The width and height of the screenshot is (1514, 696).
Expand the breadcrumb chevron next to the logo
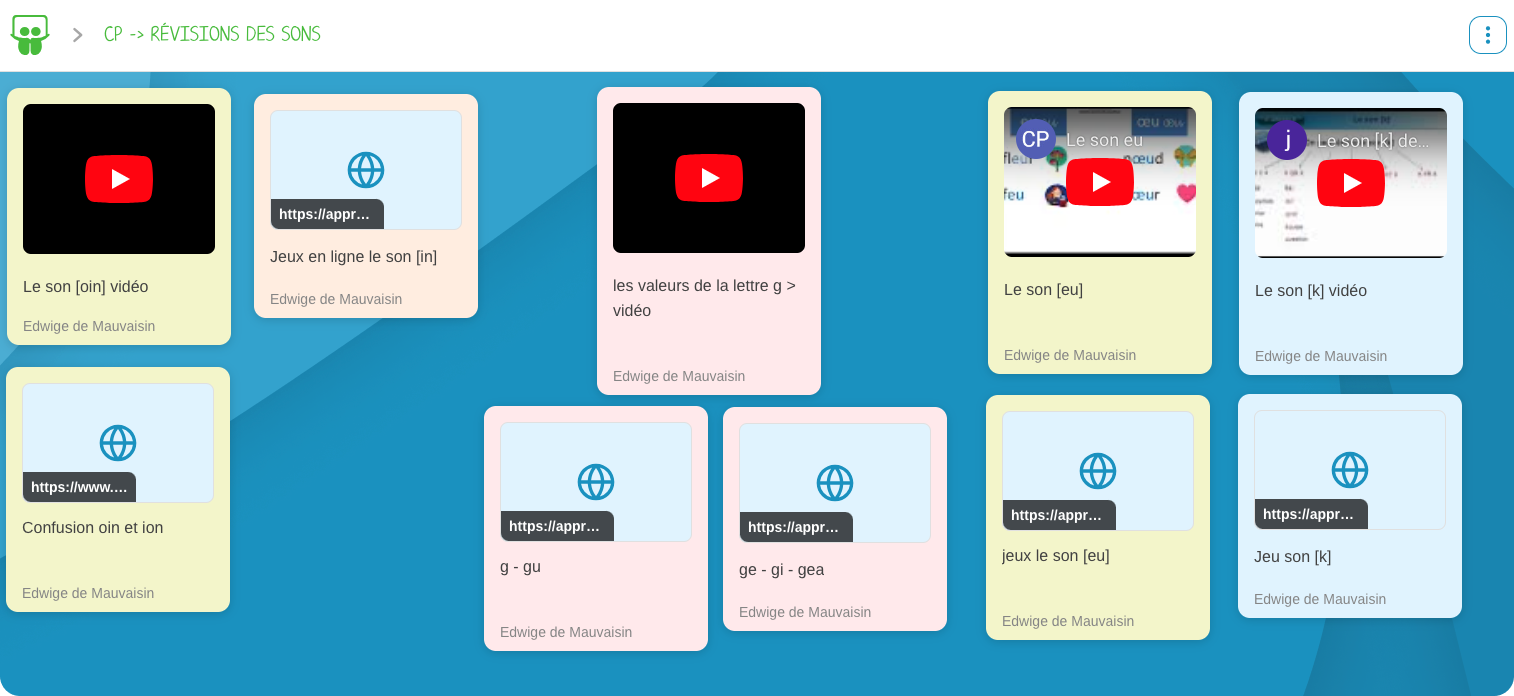[76, 34]
